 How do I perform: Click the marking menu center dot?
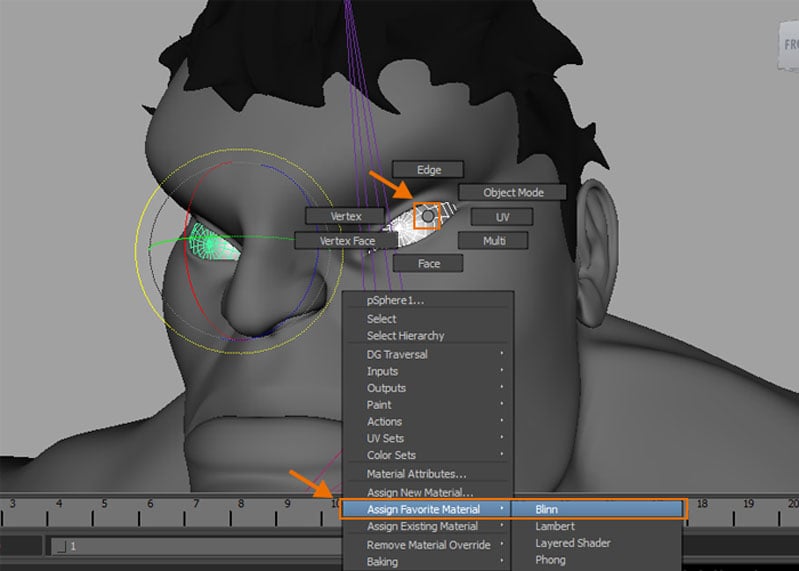tap(428, 216)
